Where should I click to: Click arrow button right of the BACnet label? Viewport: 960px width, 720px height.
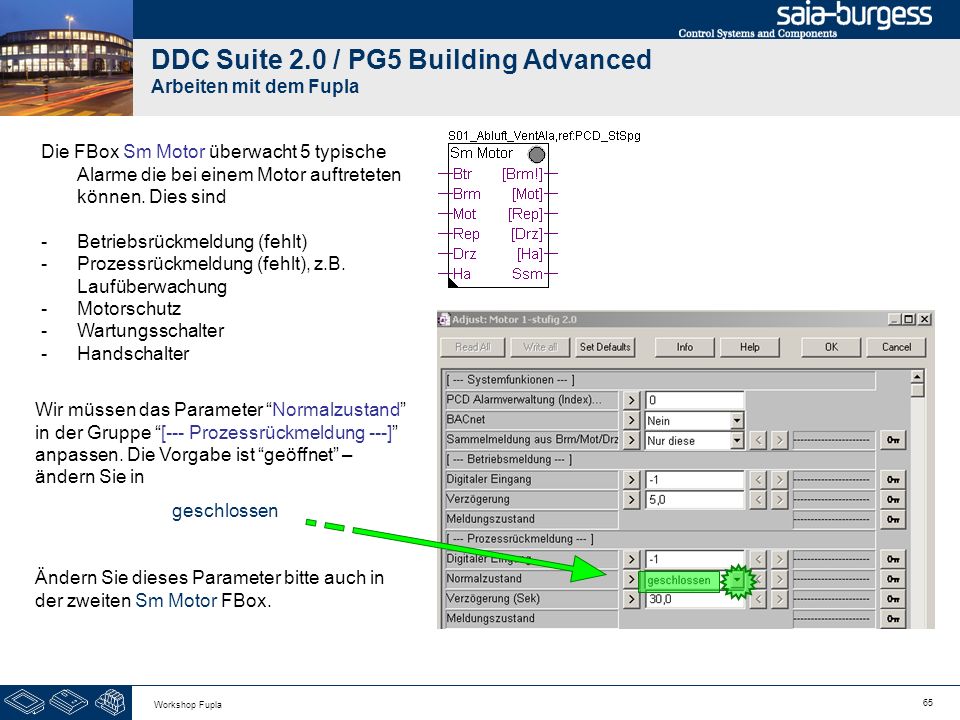tap(631, 420)
